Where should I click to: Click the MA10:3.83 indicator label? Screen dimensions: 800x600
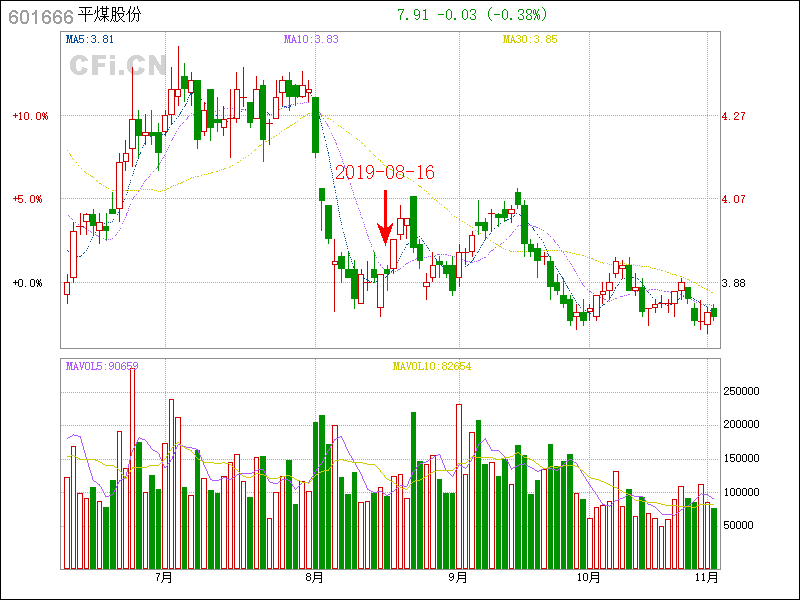click(311, 40)
